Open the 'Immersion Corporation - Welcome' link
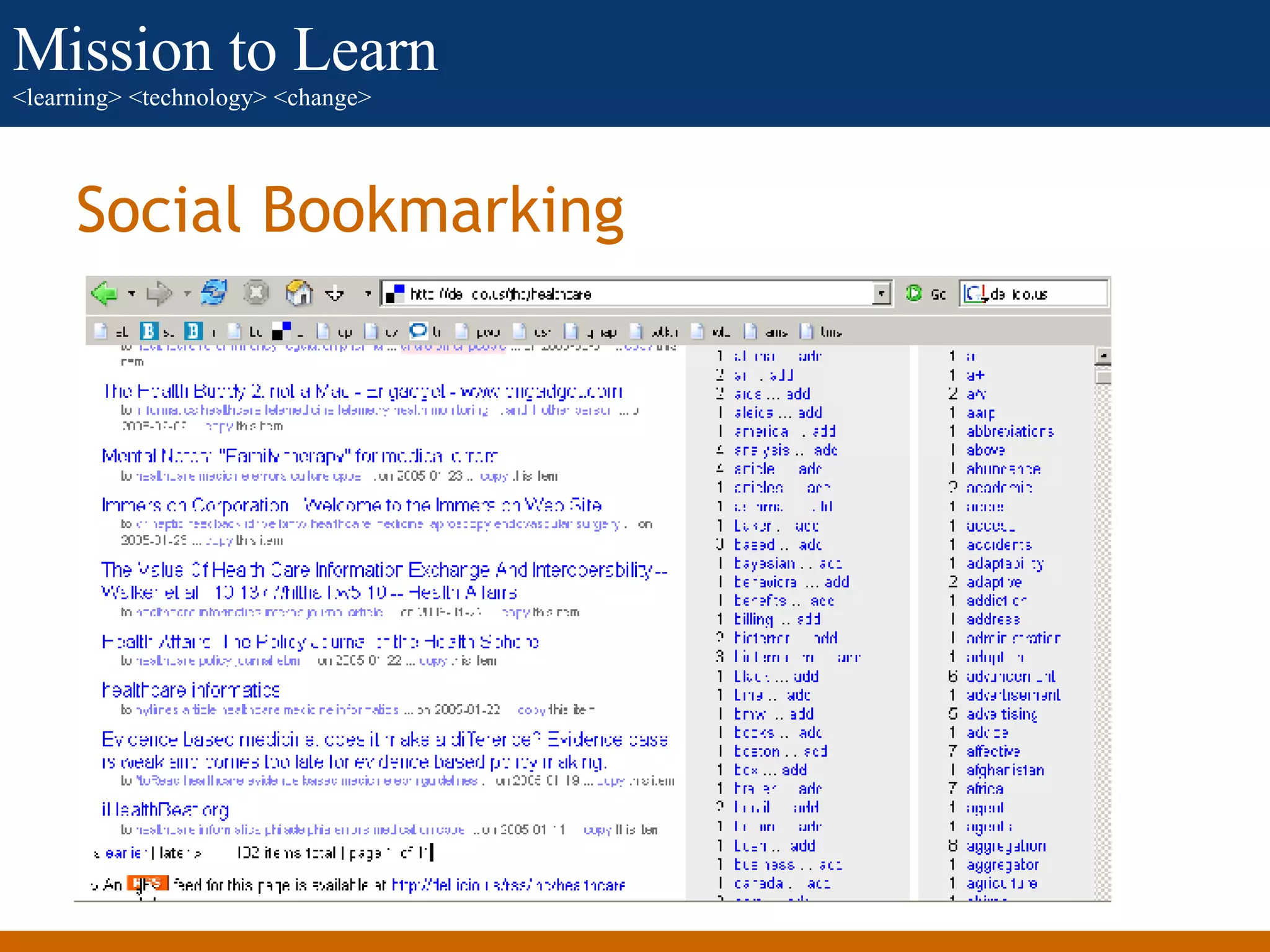This screenshot has width=1270, height=952. [352, 505]
